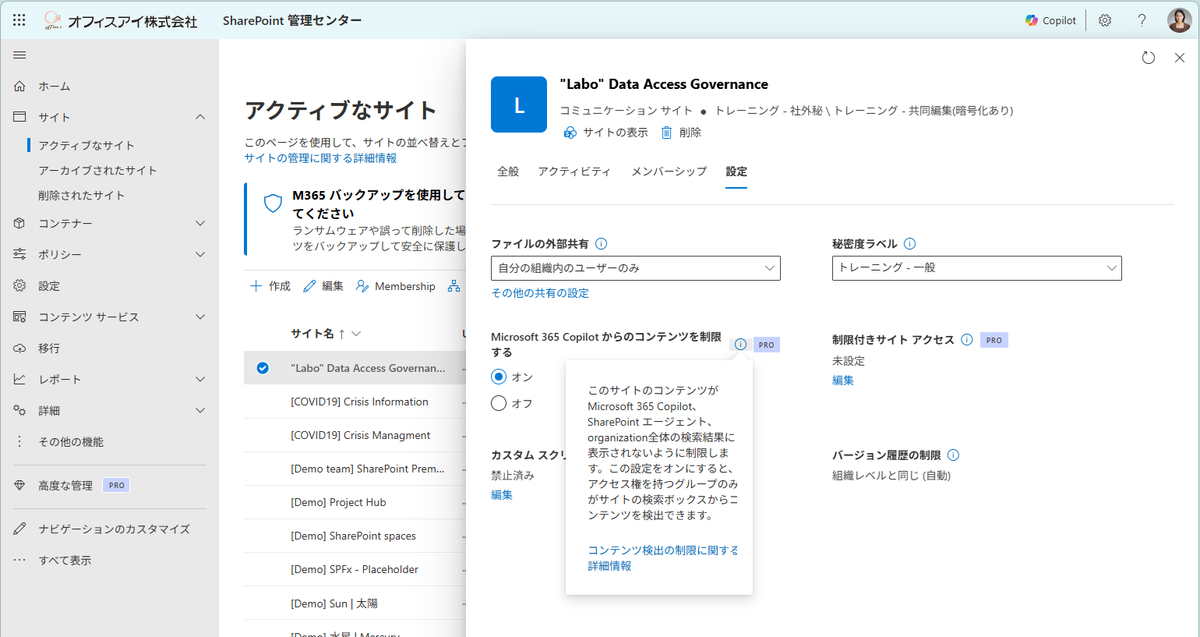Switch to the メンバーシップ tab

point(668,172)
